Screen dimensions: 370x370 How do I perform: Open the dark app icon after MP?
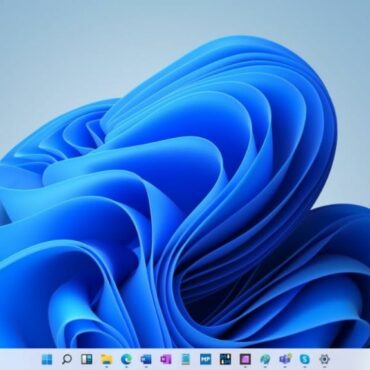225,359
